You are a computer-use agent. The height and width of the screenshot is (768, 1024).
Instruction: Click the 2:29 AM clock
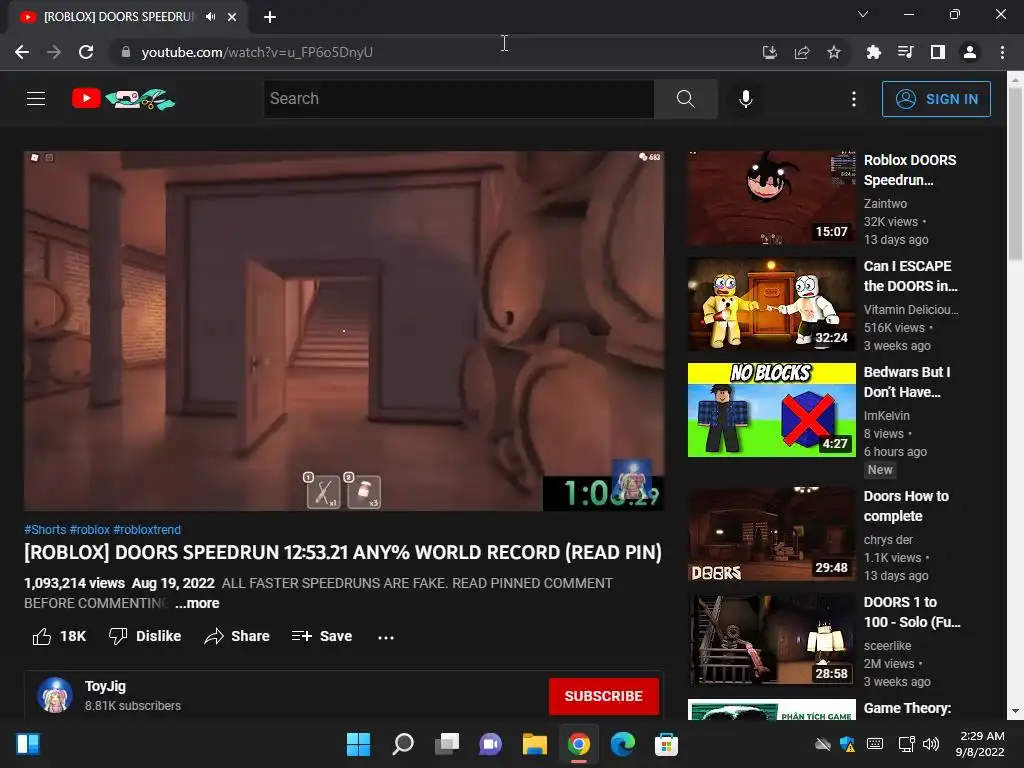point(982,736)
